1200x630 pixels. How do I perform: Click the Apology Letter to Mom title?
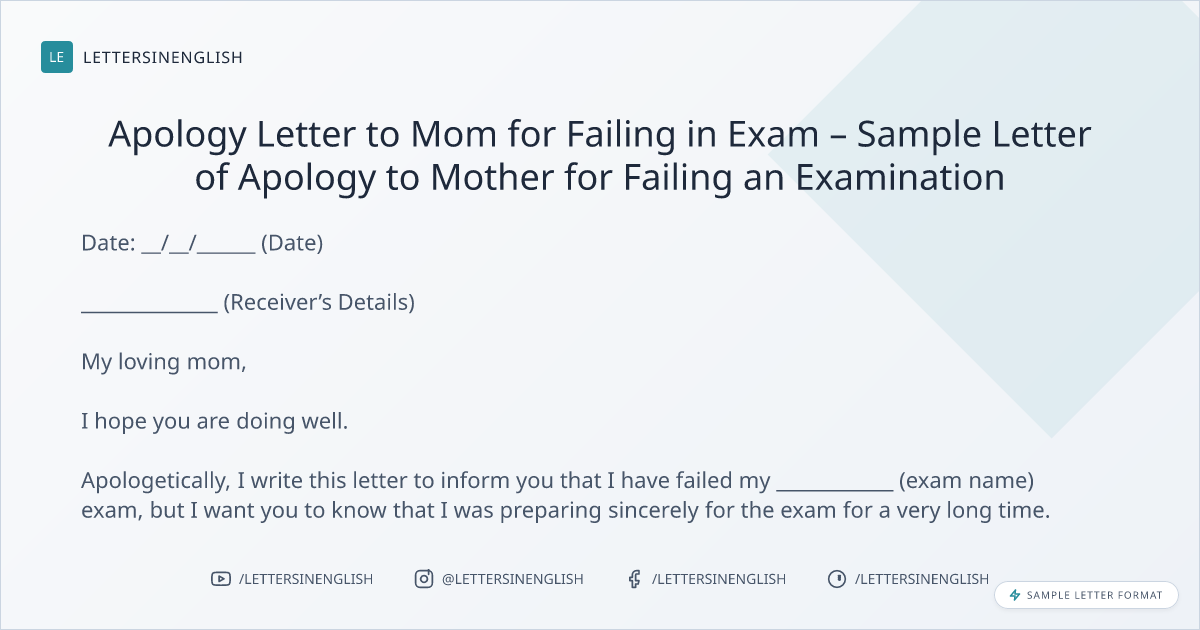point(599,155)
